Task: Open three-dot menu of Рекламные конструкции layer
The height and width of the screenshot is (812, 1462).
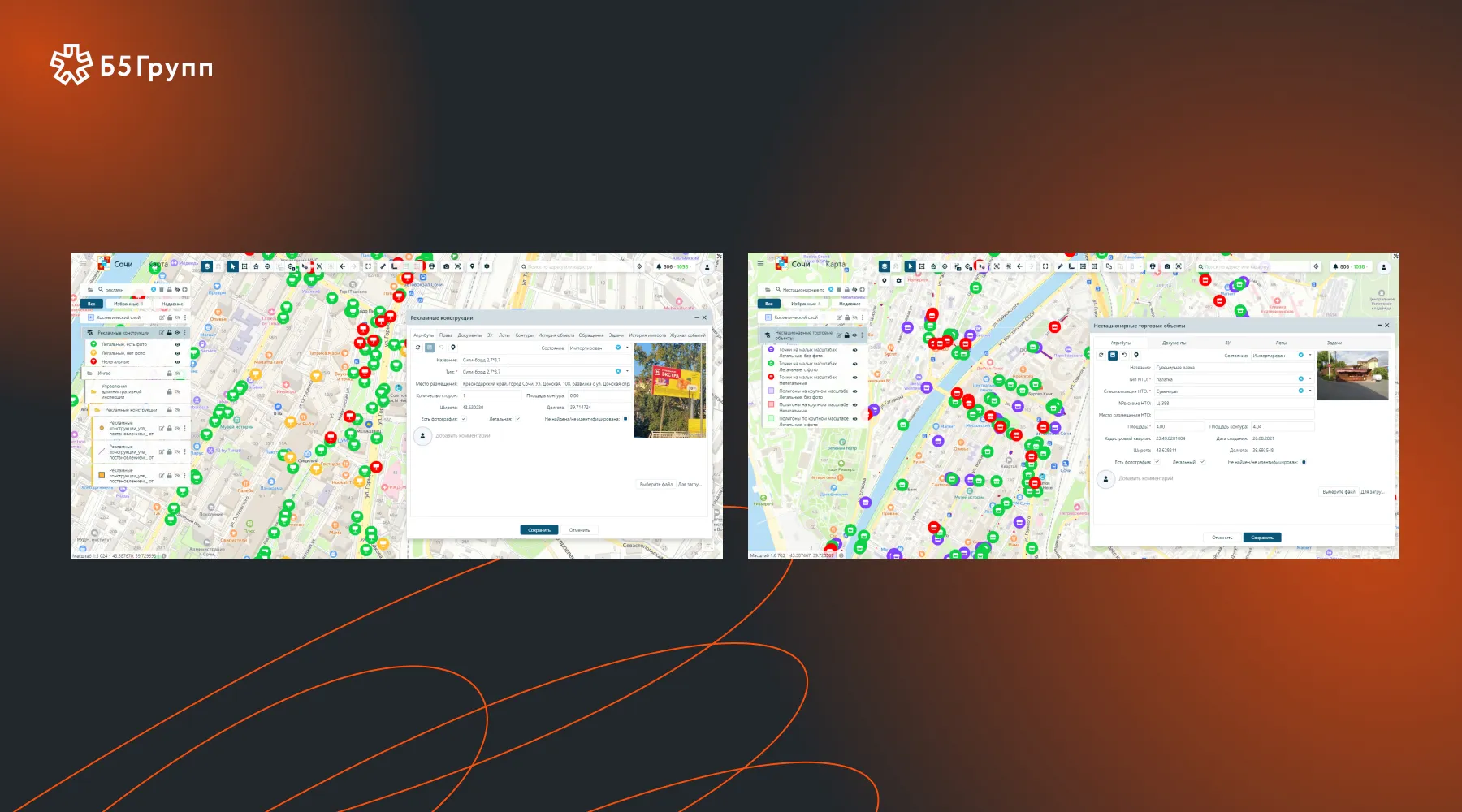Action: click(x=185, y=332)
